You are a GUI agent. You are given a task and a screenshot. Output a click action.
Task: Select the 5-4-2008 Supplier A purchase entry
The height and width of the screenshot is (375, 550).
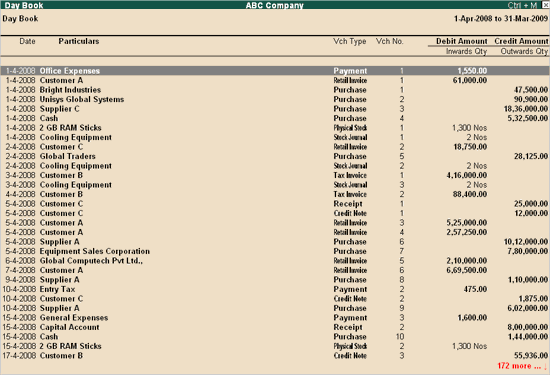275,241
